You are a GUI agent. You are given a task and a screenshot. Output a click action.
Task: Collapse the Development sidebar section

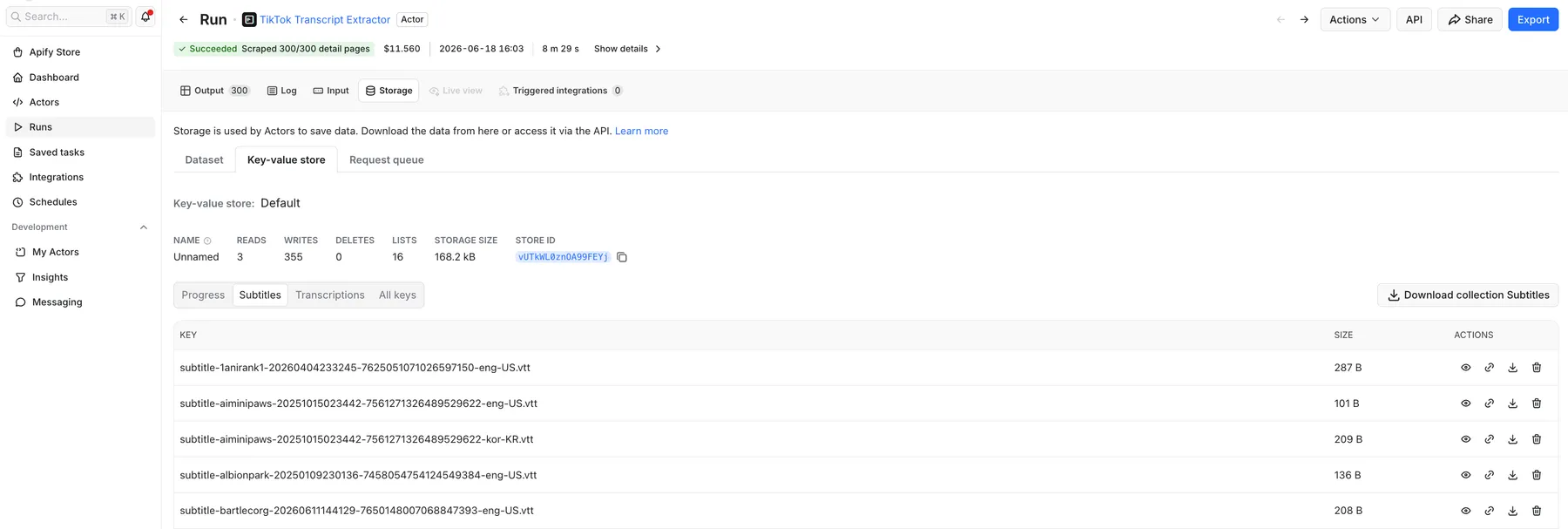[144, 227]
